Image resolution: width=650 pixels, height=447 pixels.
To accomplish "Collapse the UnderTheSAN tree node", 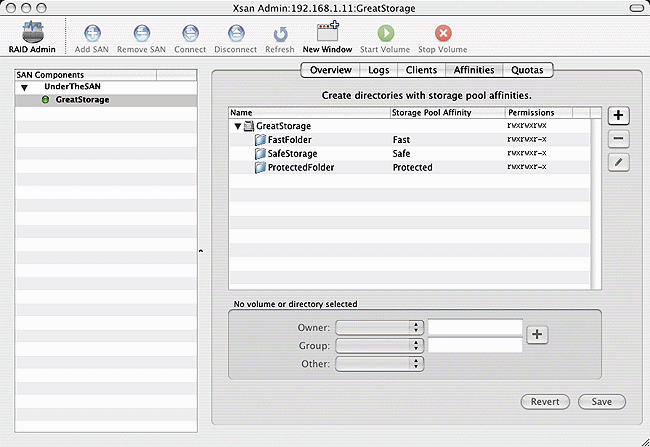I will click(x=24, y=87).
